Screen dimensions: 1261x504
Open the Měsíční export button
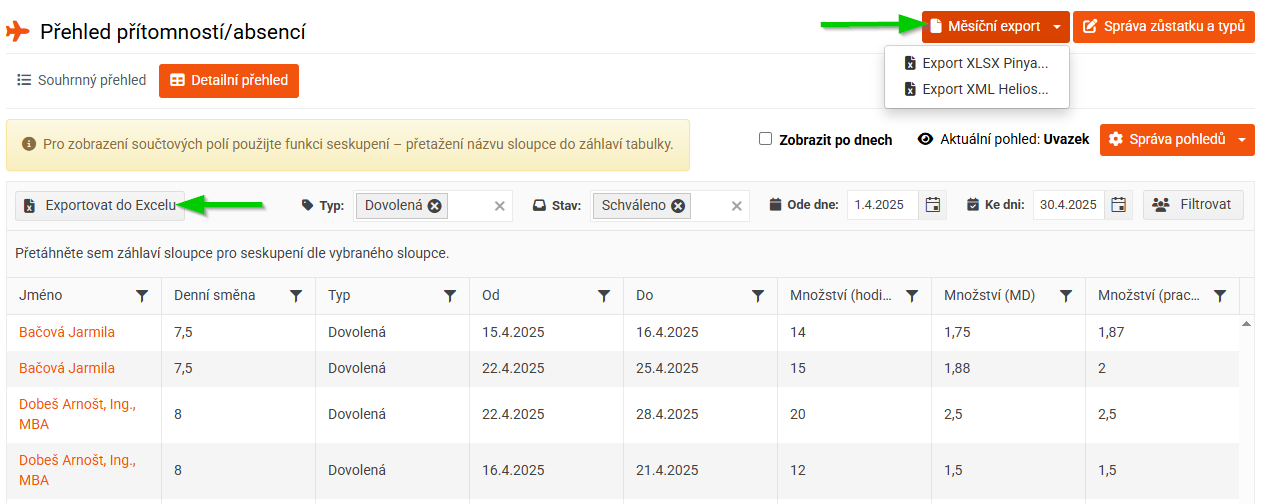[x=983, y=27]
